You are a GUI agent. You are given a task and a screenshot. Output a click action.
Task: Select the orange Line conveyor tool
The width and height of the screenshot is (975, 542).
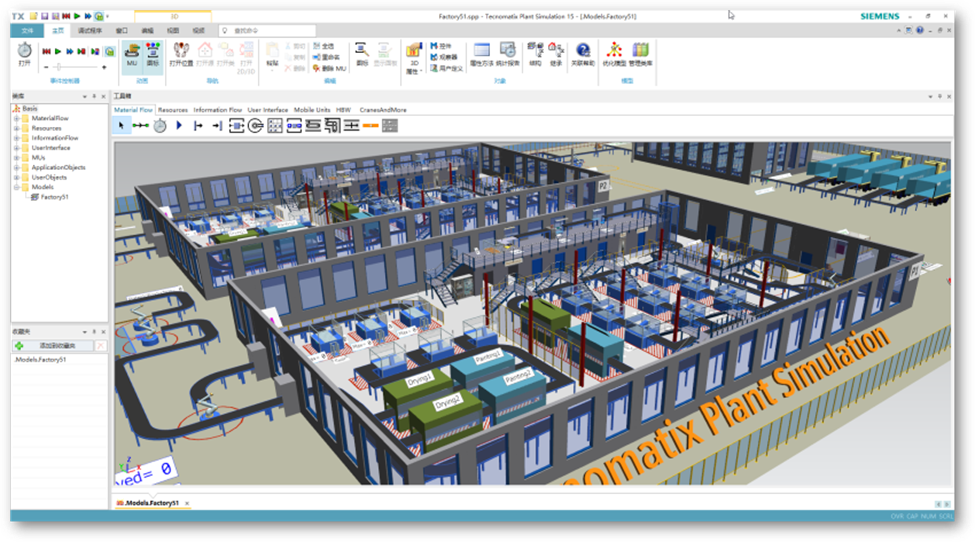(x=371, y=126)
